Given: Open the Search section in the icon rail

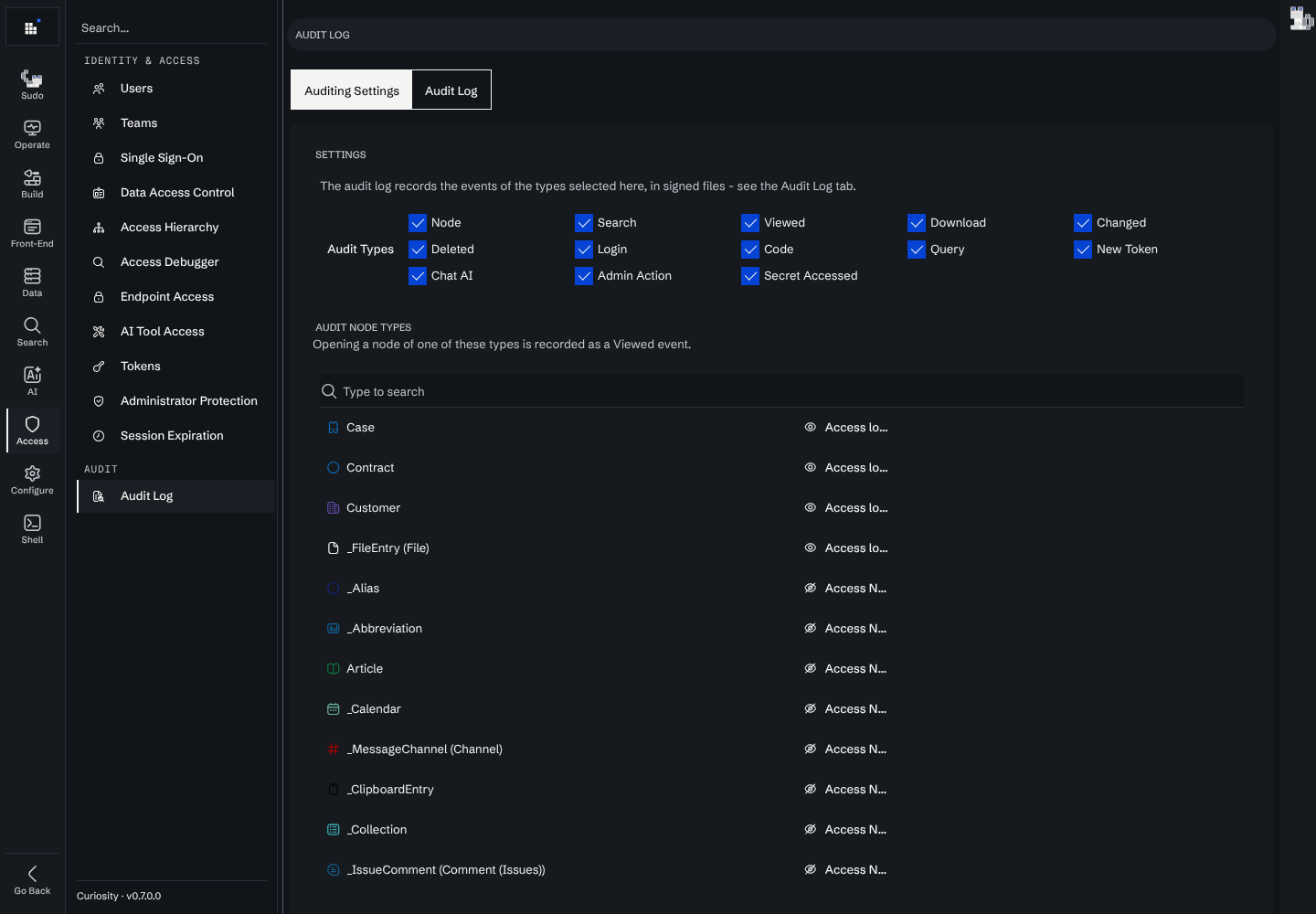Looking at the screenshot, I should tap(32, 332).
